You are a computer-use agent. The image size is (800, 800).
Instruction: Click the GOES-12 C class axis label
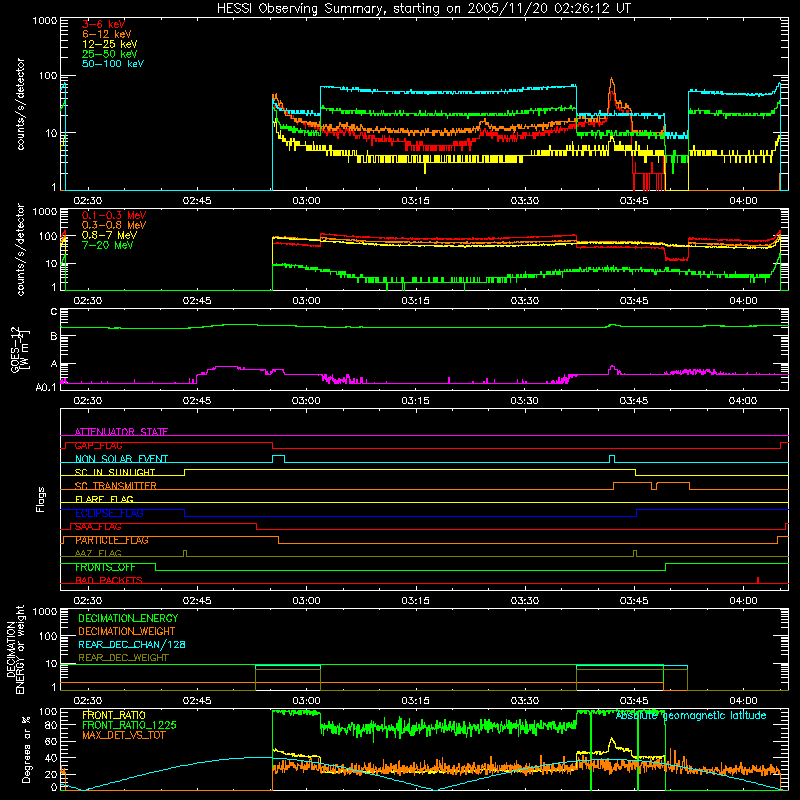tap(54, 312)
